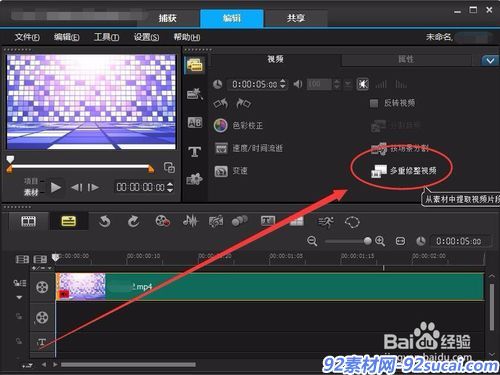
Task: Click the timeline zoom slider
Action: coord(348,241)
